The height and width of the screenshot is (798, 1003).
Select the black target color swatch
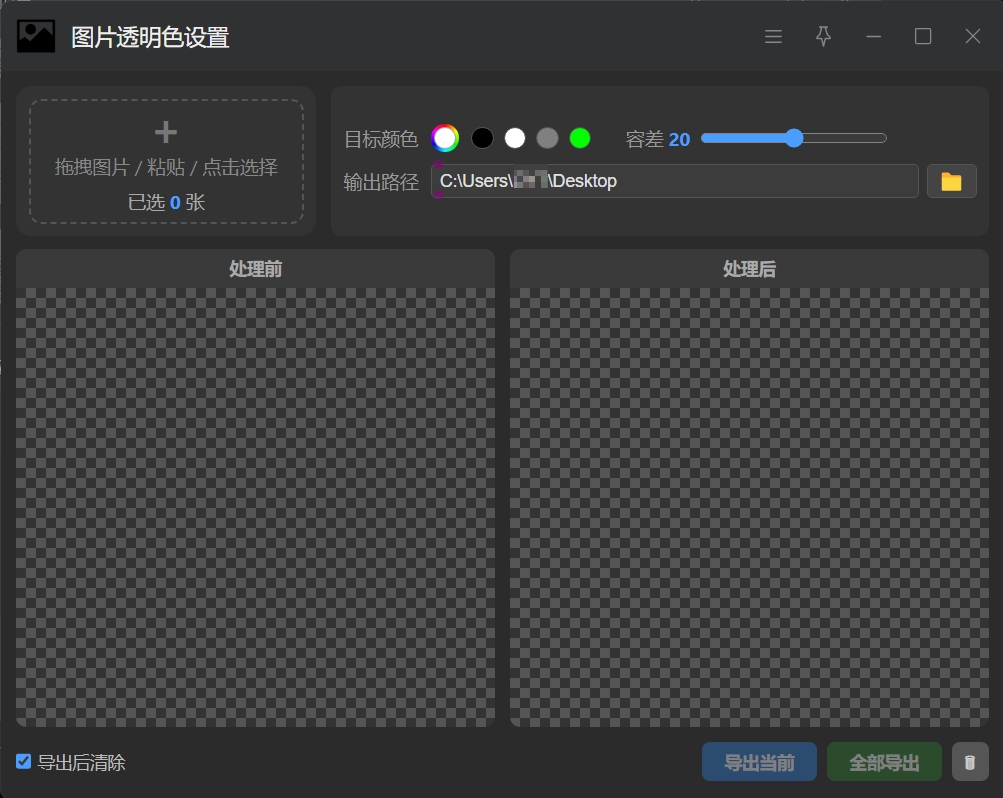pyautogui.click(x=482, y=138)
